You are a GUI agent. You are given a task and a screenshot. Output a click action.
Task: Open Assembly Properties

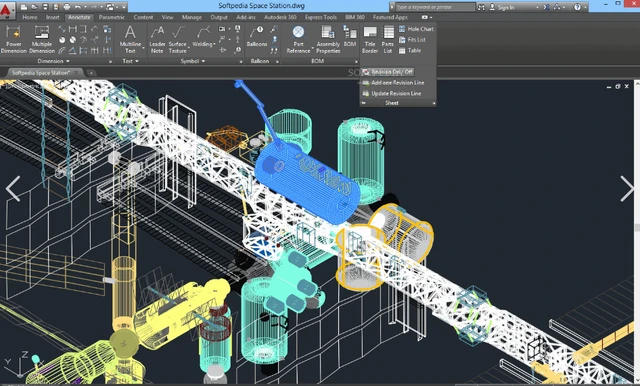328,39
